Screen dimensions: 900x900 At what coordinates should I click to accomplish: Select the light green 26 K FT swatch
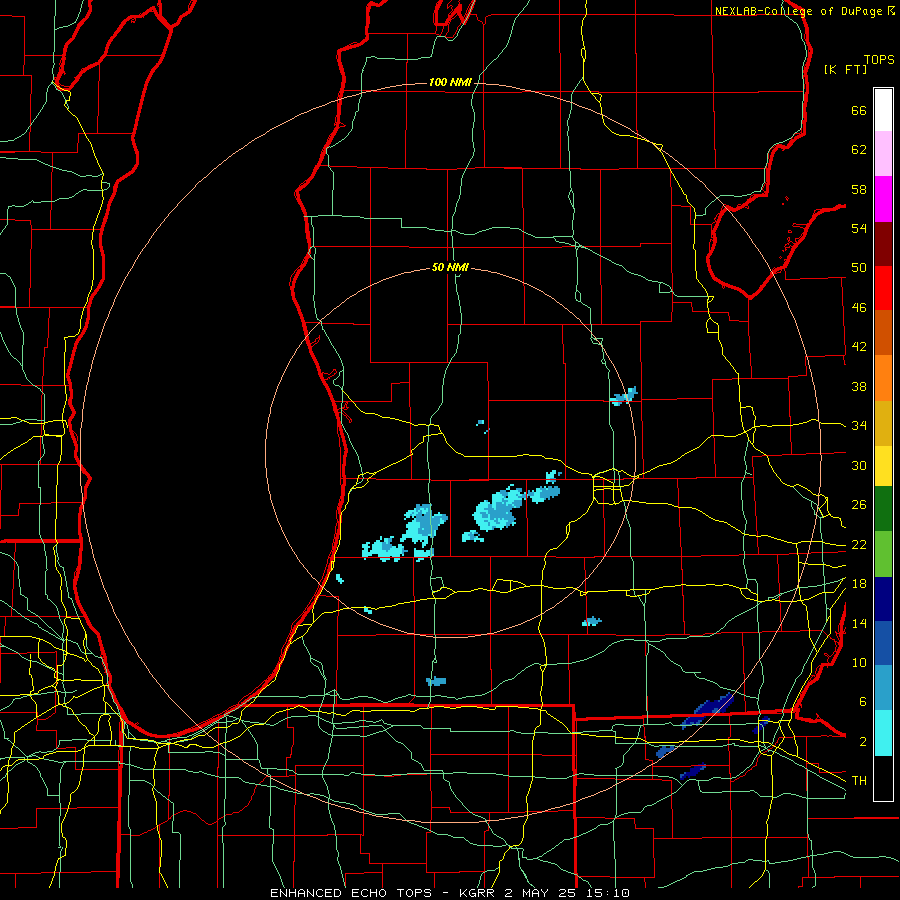883,554
